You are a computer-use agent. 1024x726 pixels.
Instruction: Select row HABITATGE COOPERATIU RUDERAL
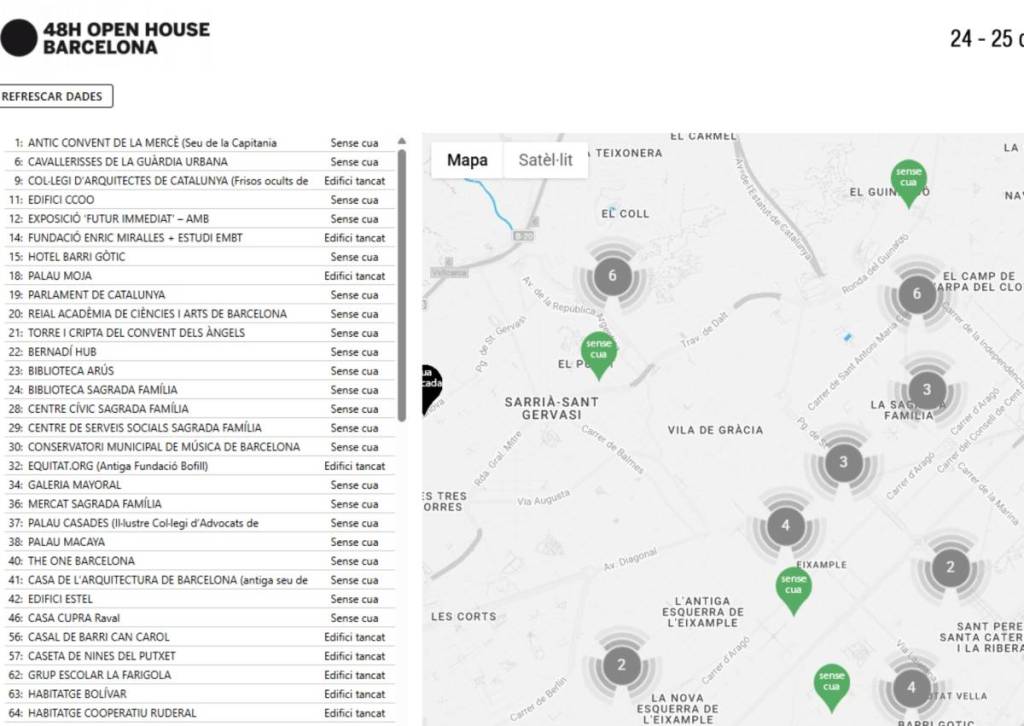(200, 713)
